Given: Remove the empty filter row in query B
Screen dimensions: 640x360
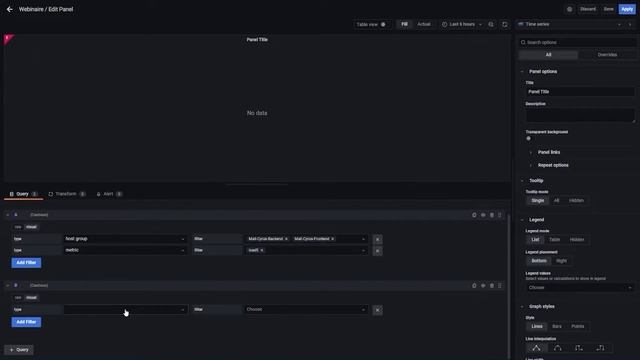Looking at the screenshot, I should click(378, 310).
